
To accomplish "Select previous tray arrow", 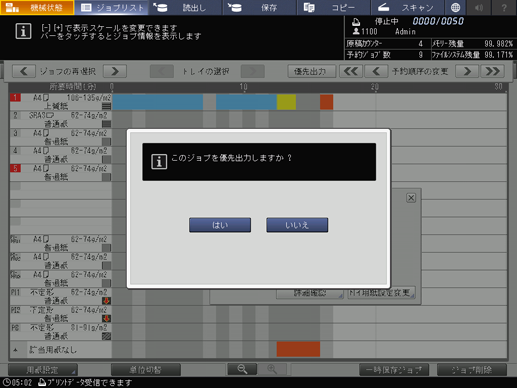I will 162,71.
